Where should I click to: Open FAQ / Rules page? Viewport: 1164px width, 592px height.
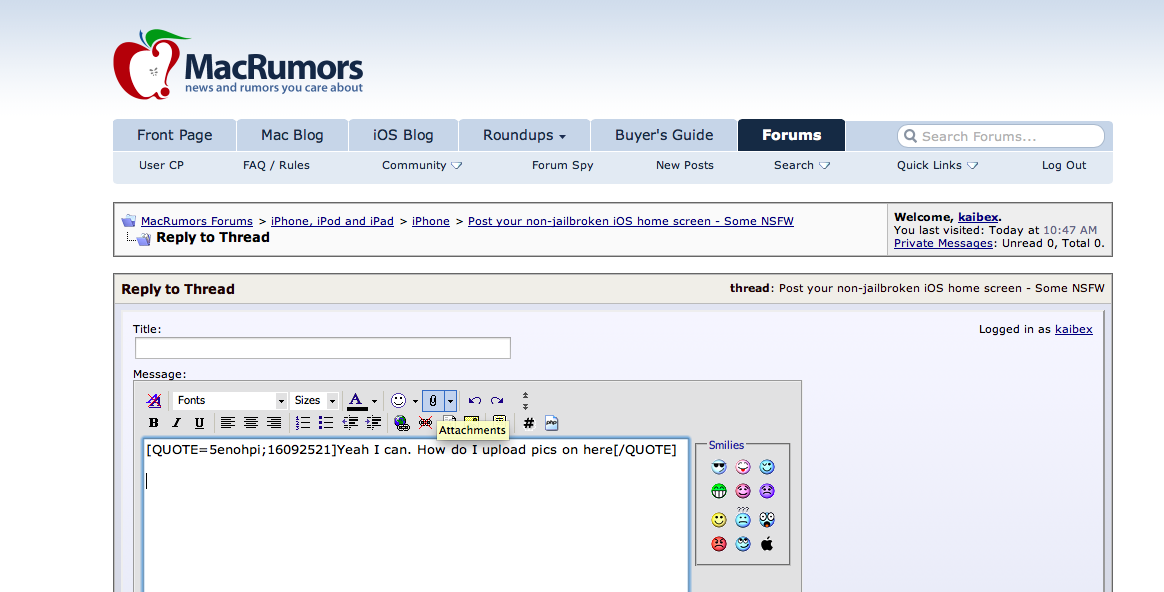[276, 165]
